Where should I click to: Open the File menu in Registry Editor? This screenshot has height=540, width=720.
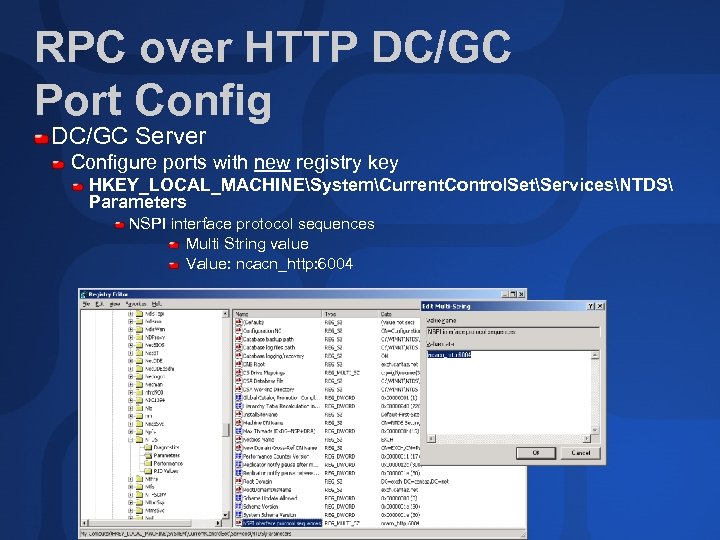86,304
